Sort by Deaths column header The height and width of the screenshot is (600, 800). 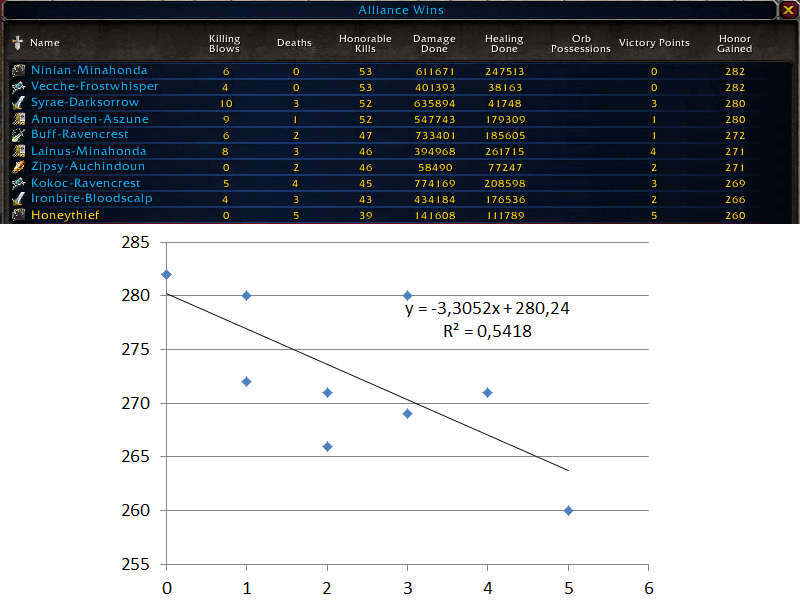pos(294,43)
